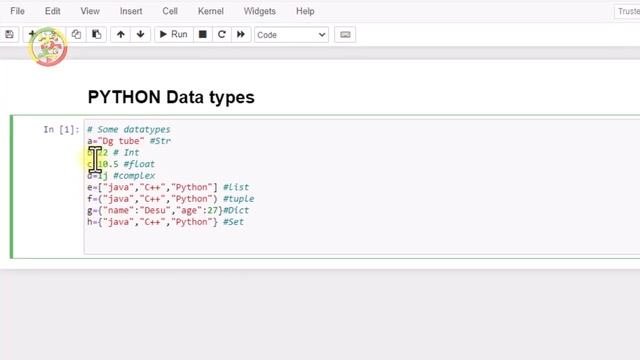The image size is (640, 360).
Task: Open the Widgets menu
Action: [x=260, y=11]
